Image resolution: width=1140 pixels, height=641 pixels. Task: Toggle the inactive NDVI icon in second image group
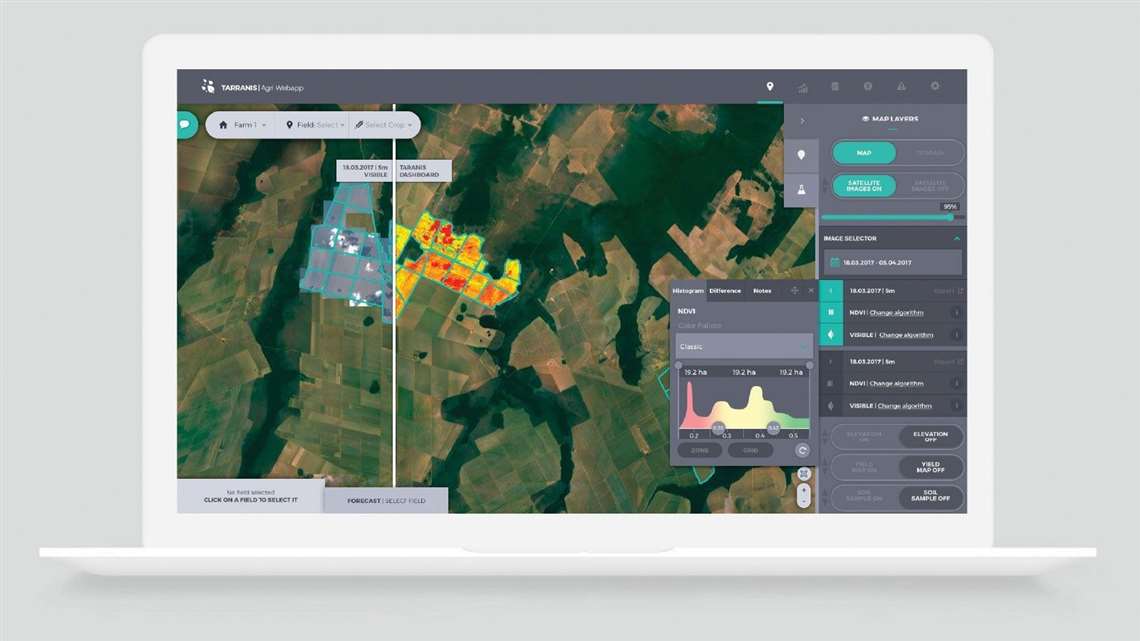click(x=830, y=383)
